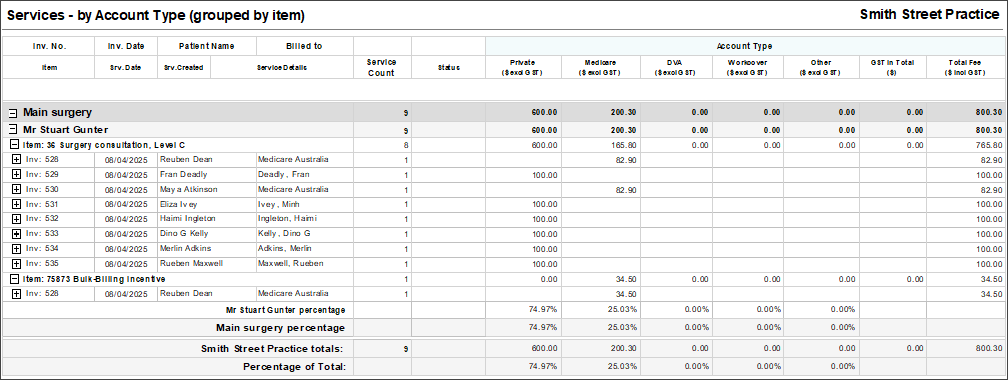Expand invoice 532 for Haimi Ingleton

point(17,219)
